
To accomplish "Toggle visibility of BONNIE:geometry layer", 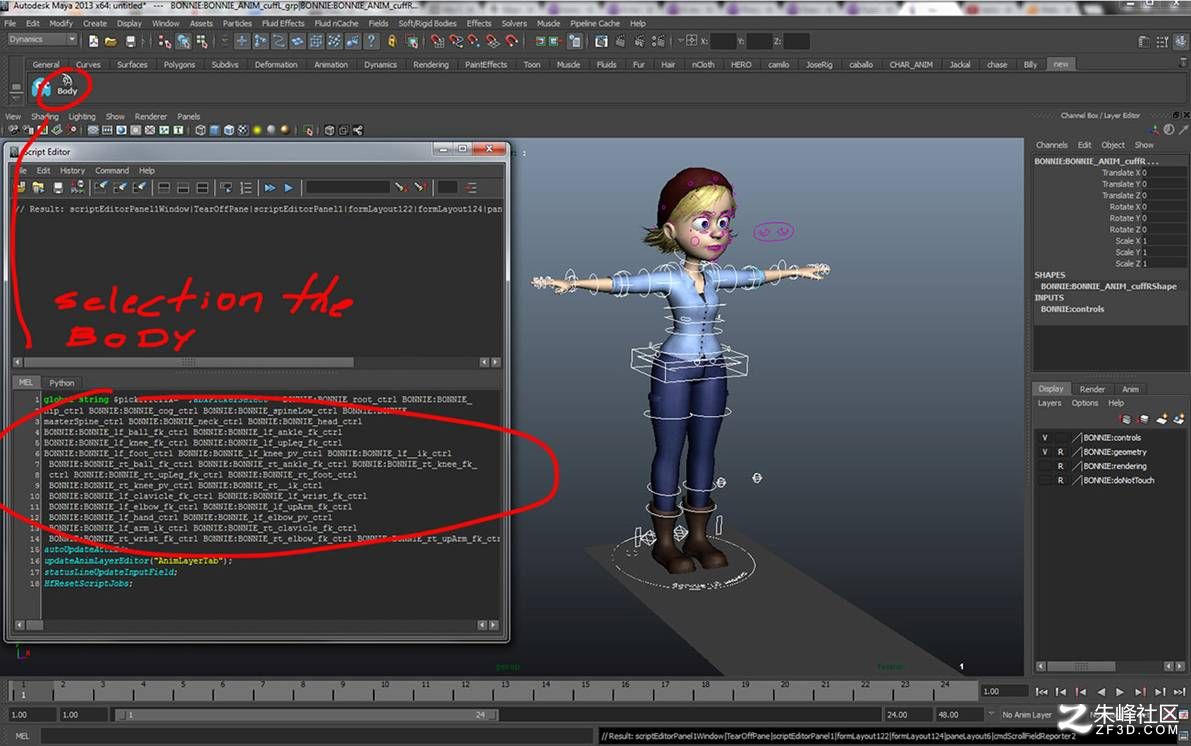I will coord(1045,452).
